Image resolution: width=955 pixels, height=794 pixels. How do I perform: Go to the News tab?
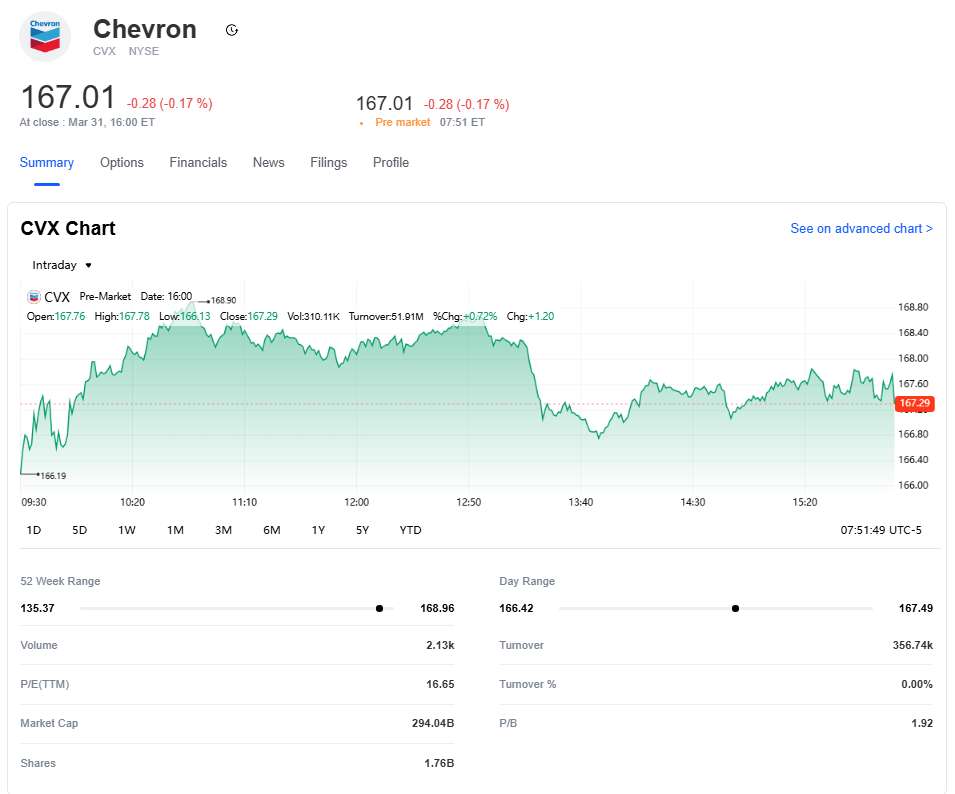[268, 163]
